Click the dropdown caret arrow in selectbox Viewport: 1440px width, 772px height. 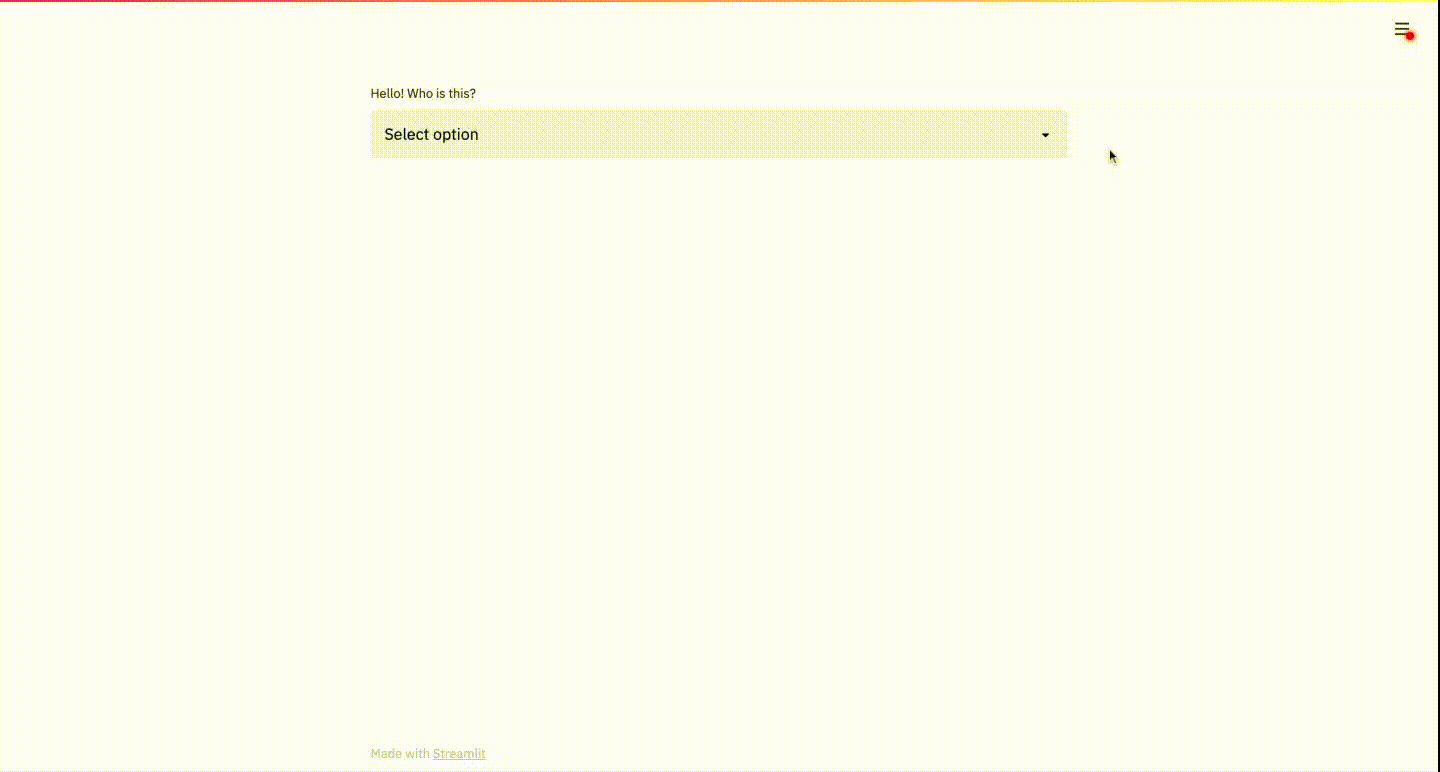pos(1045,135)
